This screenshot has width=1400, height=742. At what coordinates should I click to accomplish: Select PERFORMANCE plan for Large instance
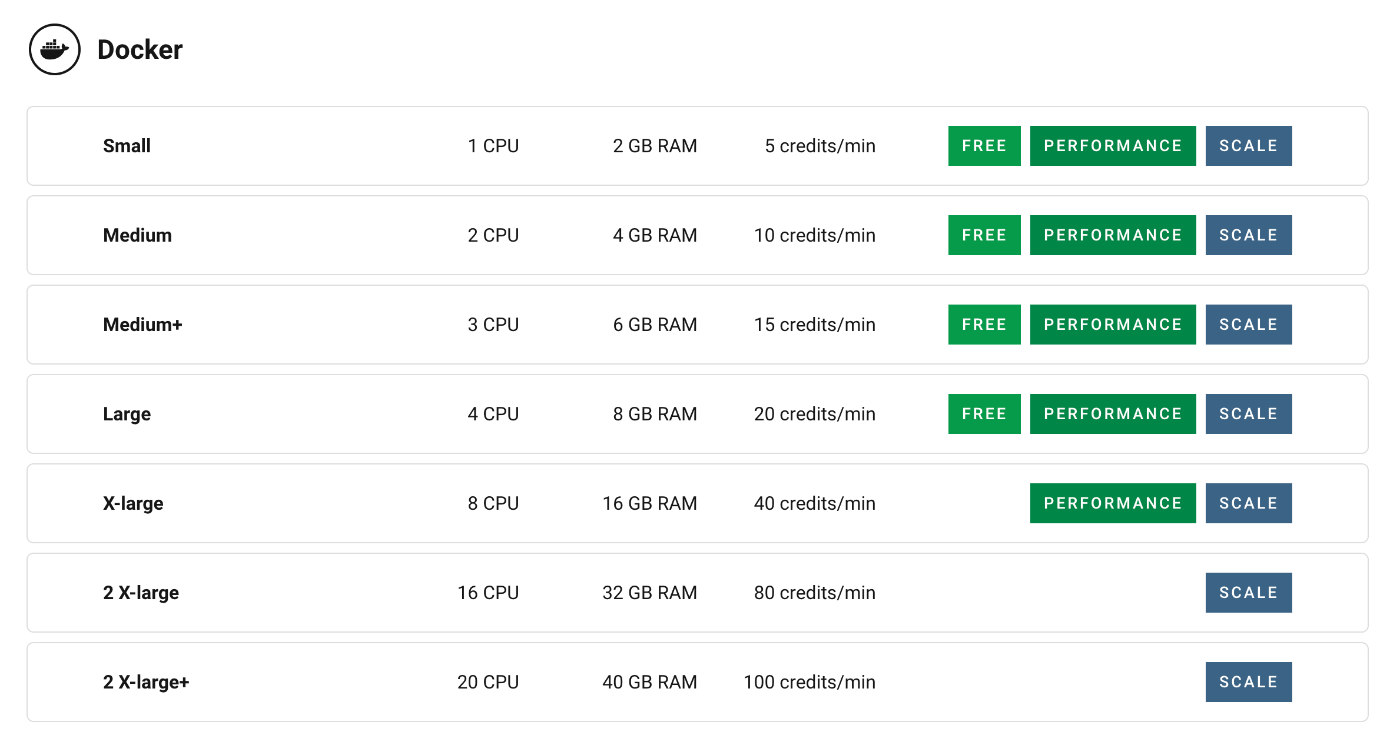(1112, 413)
